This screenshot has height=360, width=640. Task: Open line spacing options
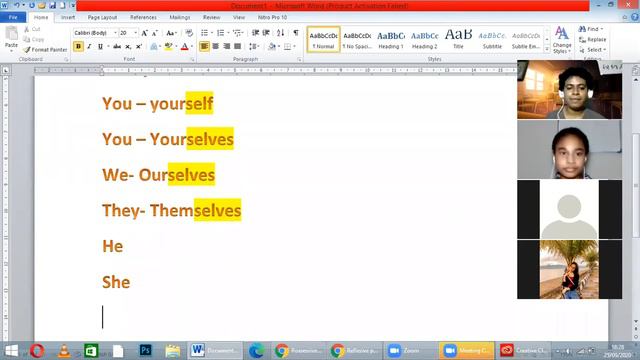(x=253, y=46)
